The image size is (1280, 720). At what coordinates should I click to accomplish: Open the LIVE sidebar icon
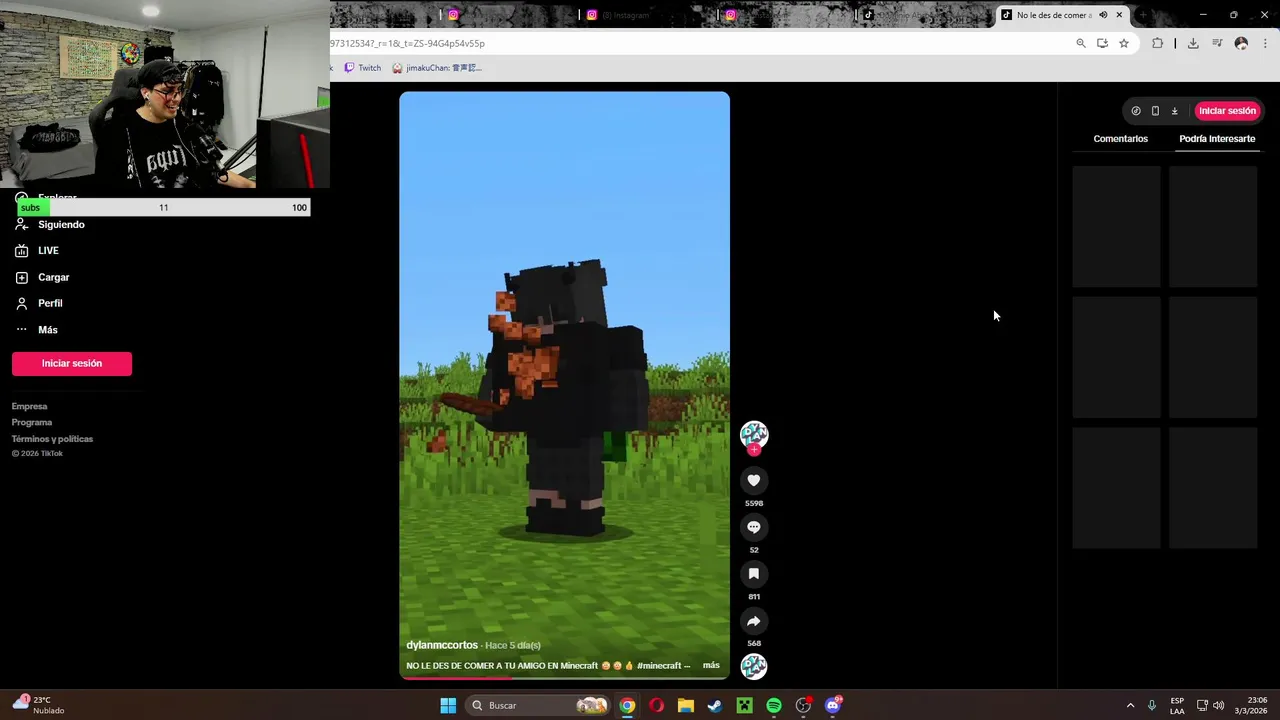pyautogui.click(x=21, y=251)
